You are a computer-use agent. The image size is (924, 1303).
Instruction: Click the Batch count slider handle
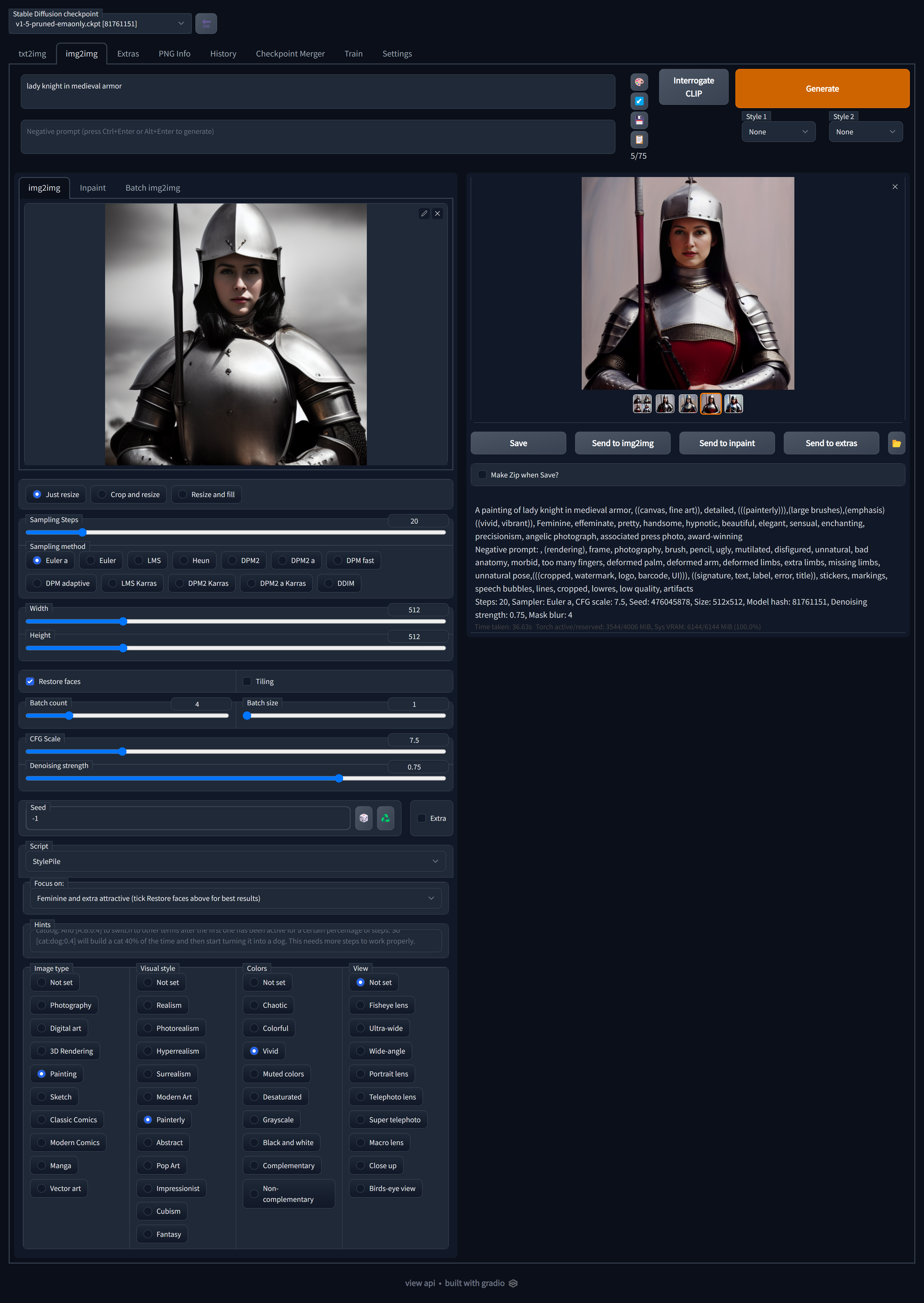pos(69,716)
